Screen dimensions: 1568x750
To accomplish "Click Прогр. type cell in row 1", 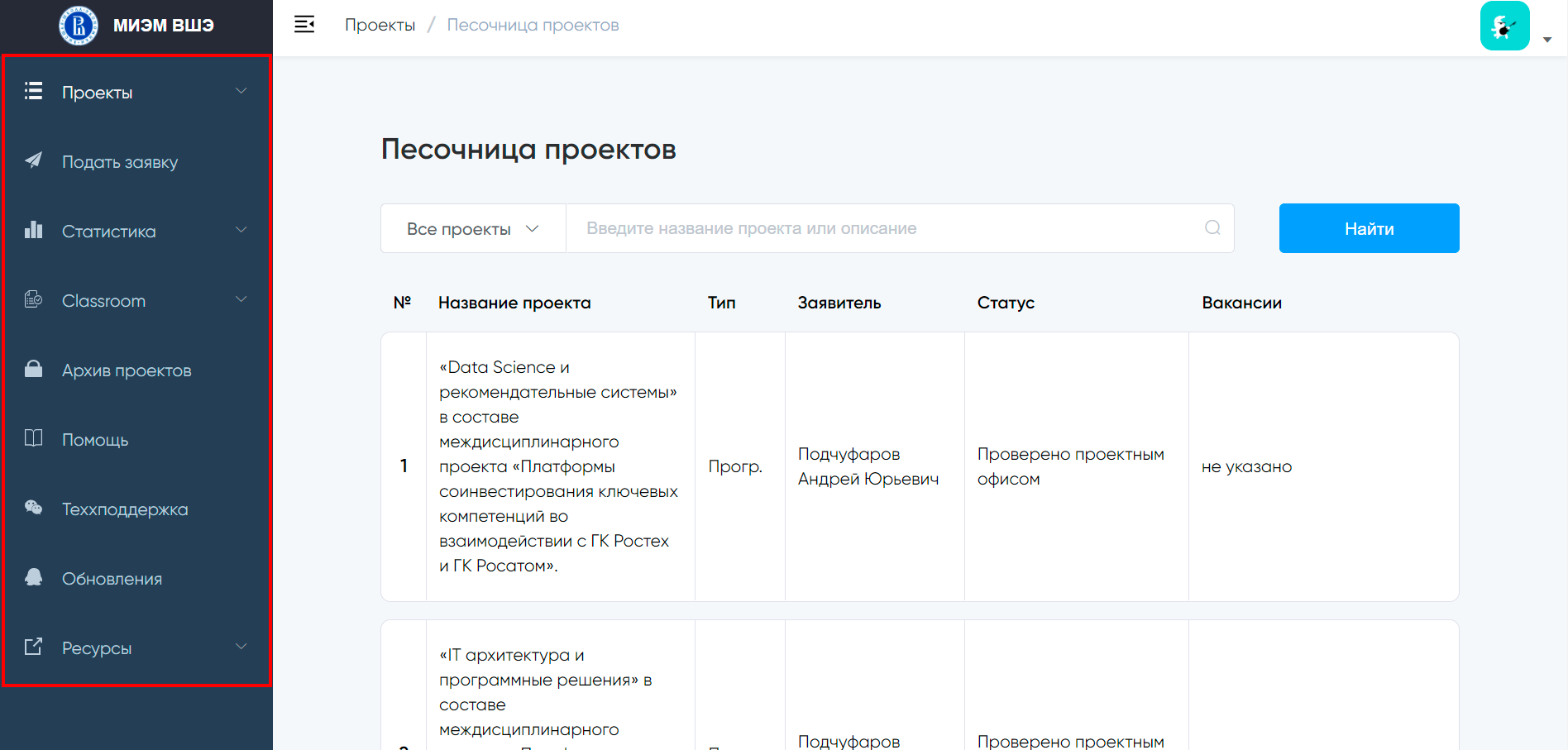I will (735, 466).
